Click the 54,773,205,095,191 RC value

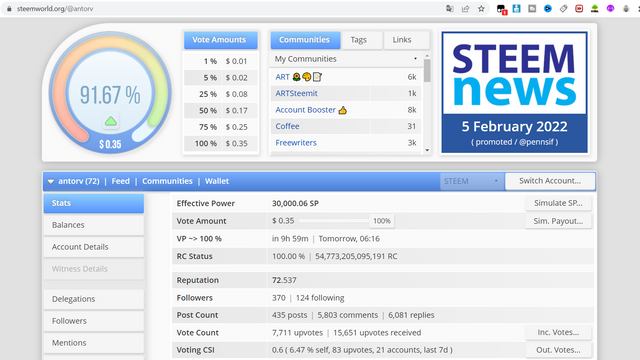point(356,256)
